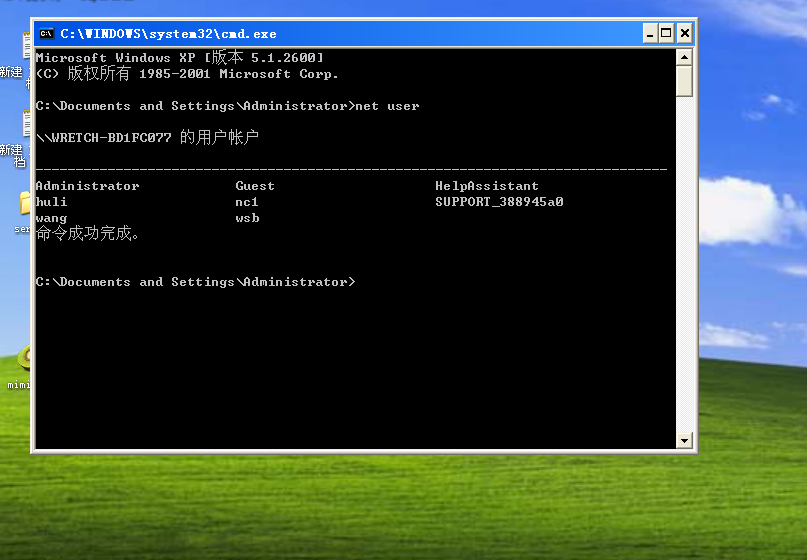Click the huli account name
Image resolution: width=807 pixels, height=560 pixels.
pos(51,202)
